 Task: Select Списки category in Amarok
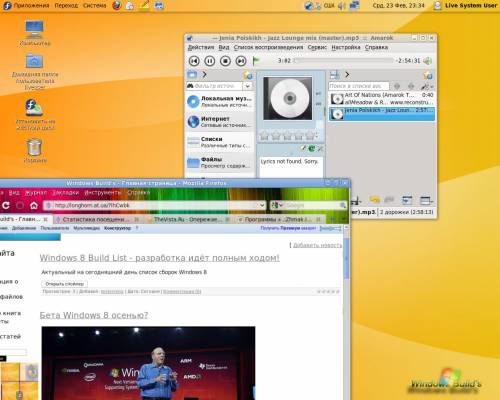point(220,142)
